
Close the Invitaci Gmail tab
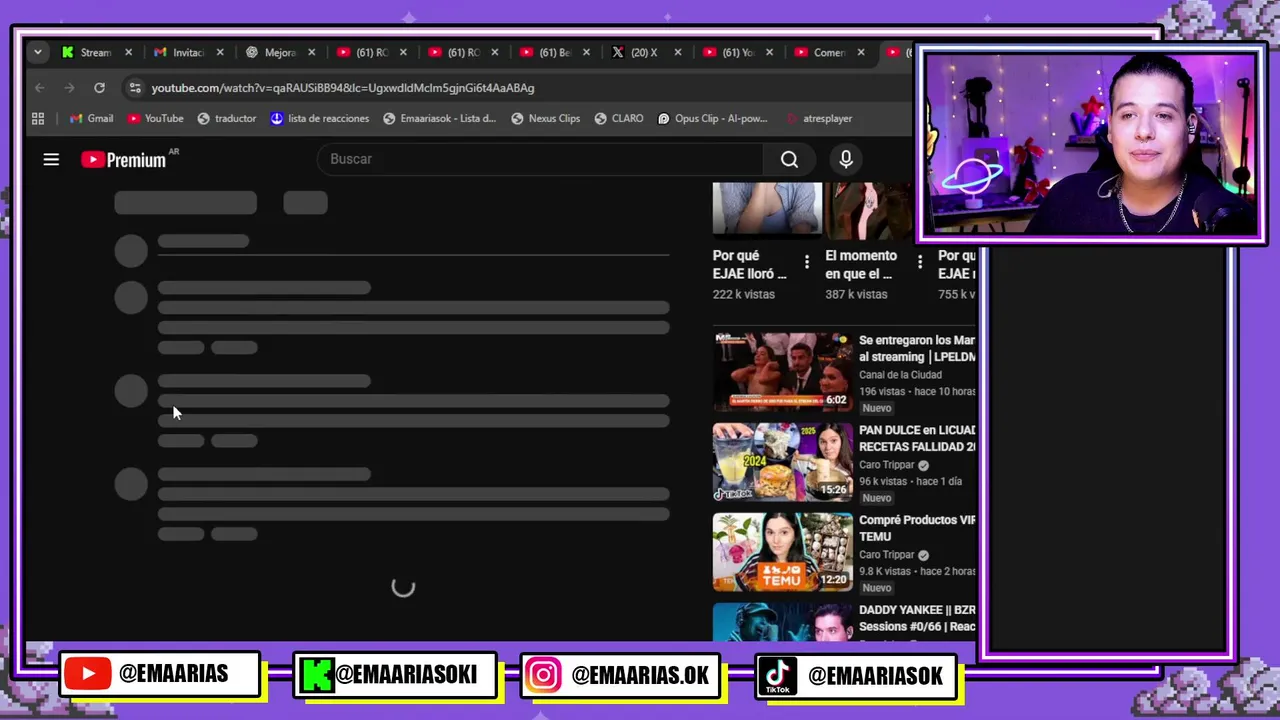(x=220, y=52)
